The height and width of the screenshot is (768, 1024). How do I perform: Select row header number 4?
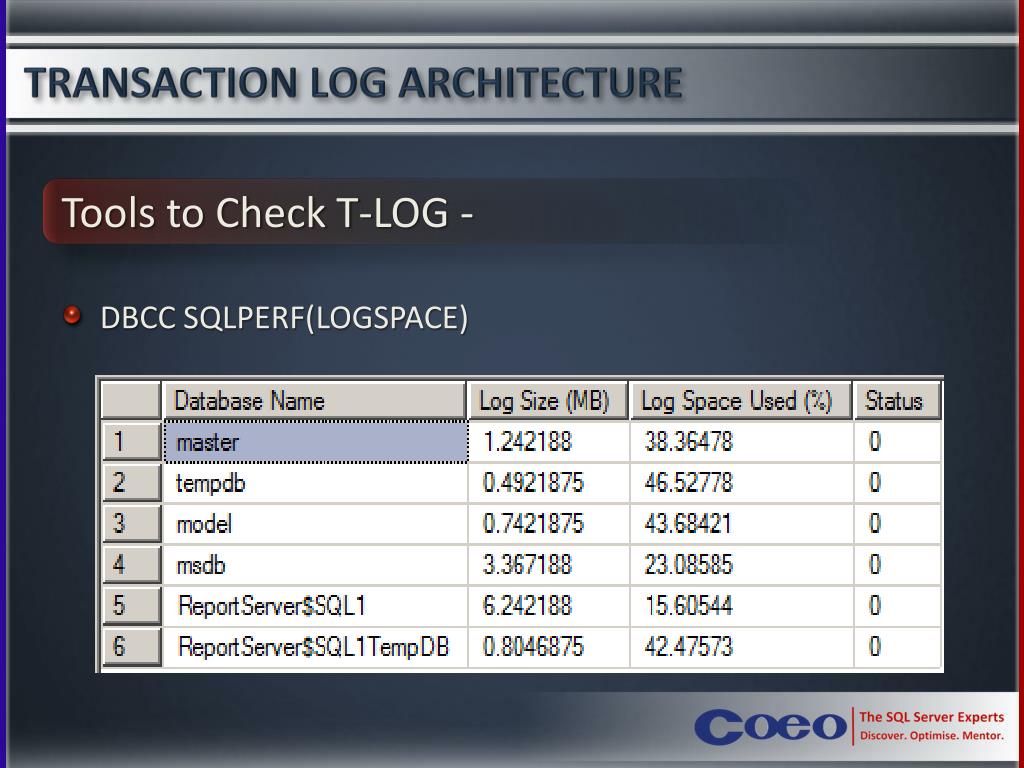[x=132, y=565]
